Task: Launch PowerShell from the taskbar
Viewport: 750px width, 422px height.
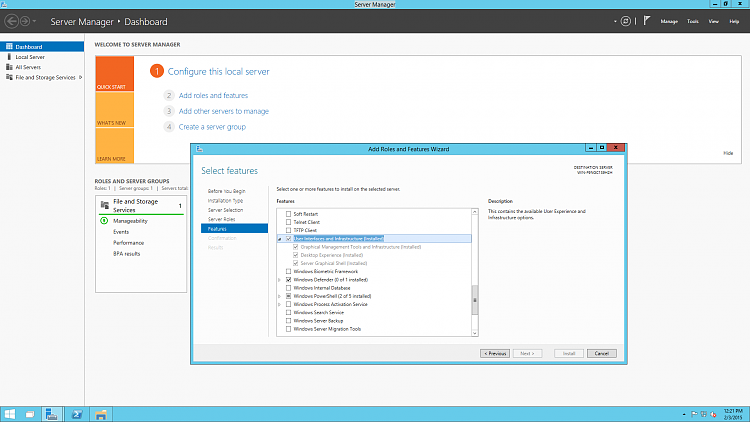Action: [77, 414]
